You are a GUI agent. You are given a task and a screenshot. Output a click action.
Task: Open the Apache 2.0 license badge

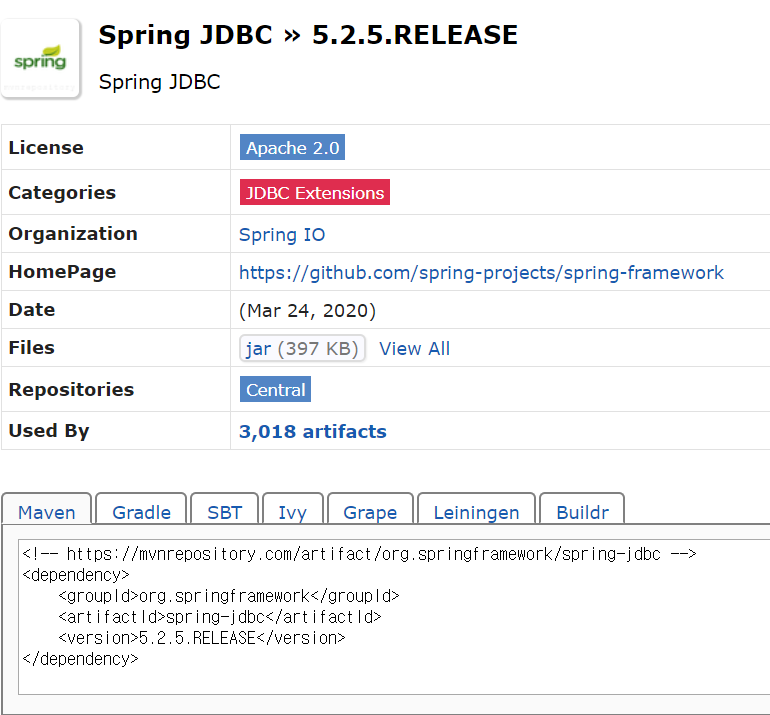pos(292,147)
